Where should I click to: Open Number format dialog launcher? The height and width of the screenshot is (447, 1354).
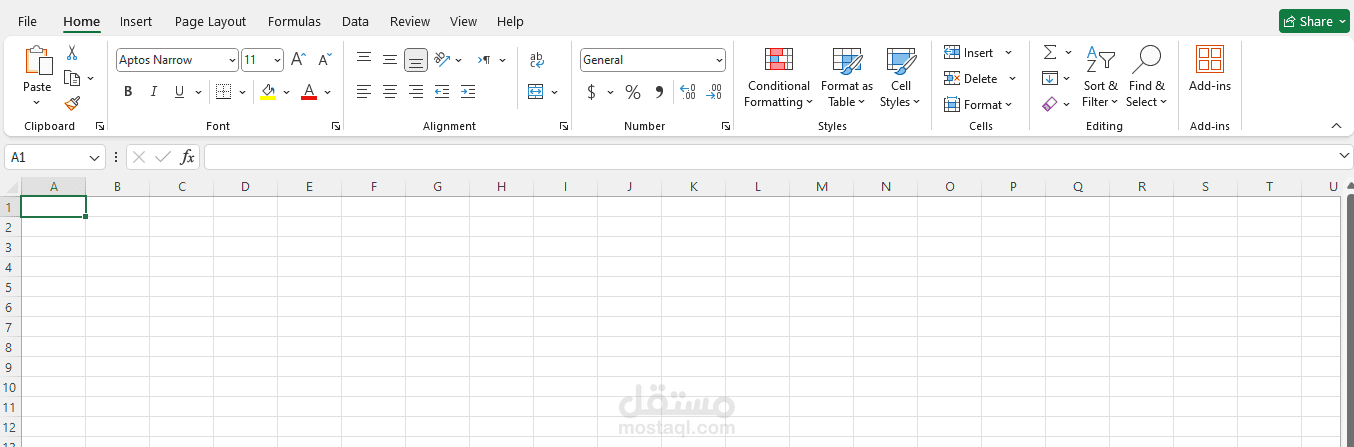(x=725, y=126)
